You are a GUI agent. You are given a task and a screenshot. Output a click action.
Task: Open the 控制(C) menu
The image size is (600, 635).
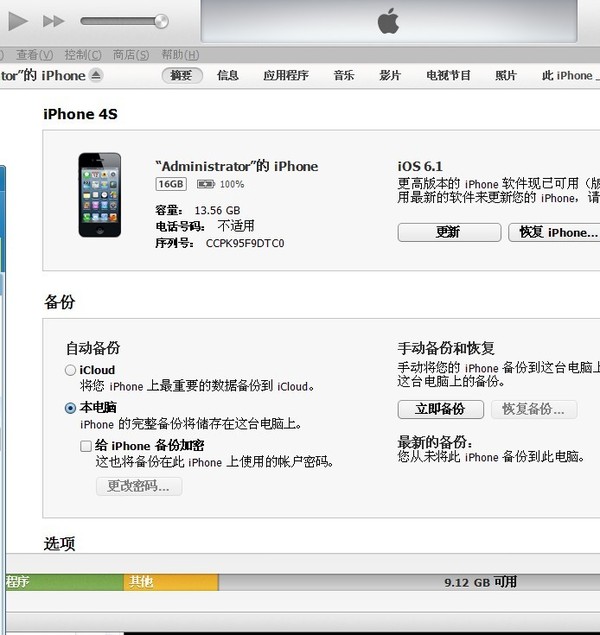pyautogui.click(x=83, y=54)
